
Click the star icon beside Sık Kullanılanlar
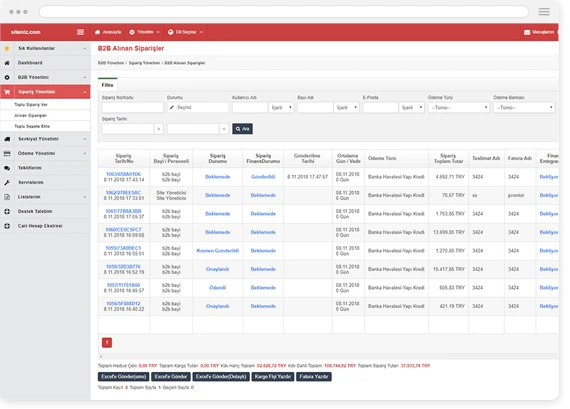(x=7, y=48)
